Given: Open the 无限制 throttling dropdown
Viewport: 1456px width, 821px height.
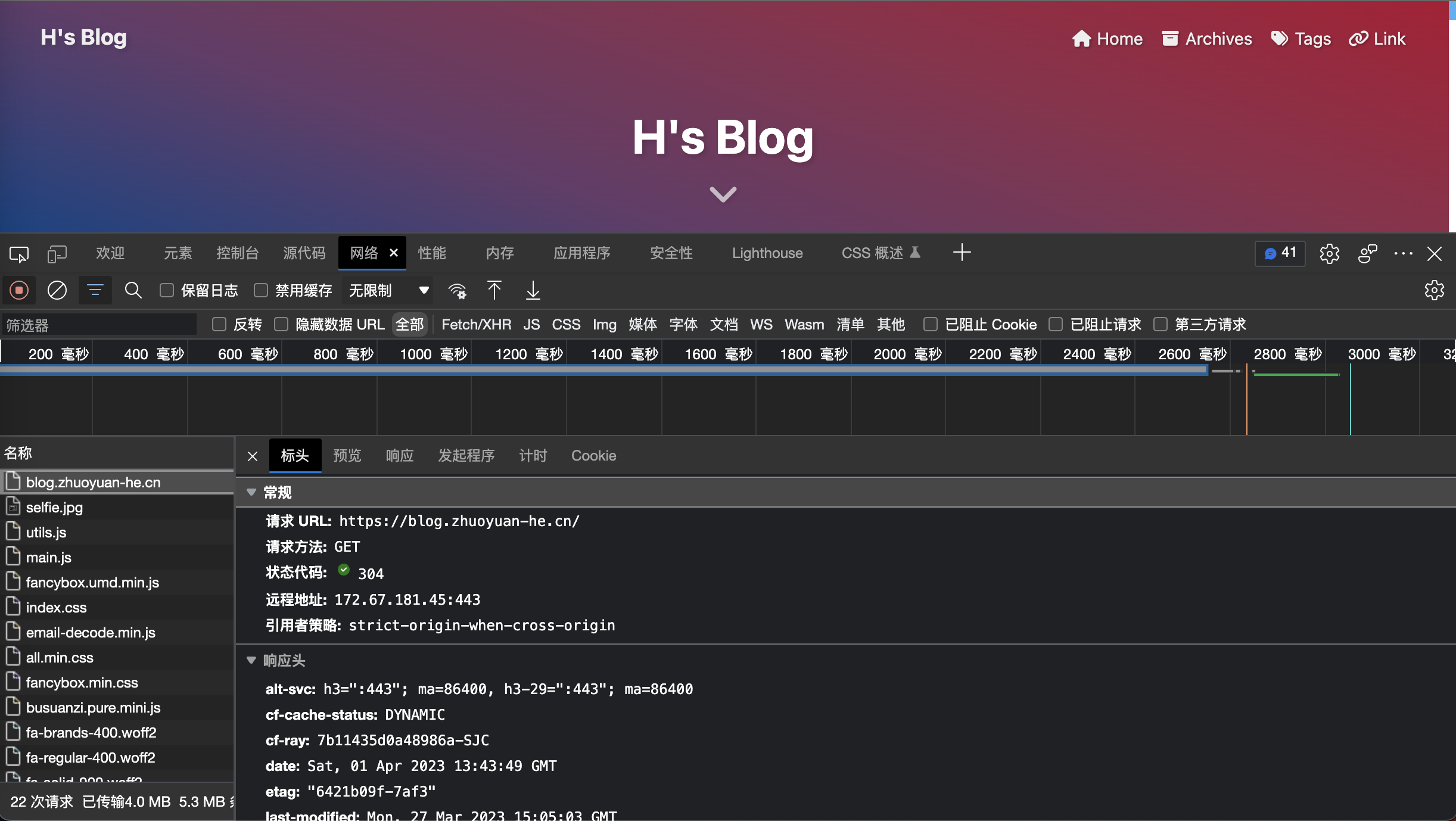Looking at the screenshot, I should 388,290.
